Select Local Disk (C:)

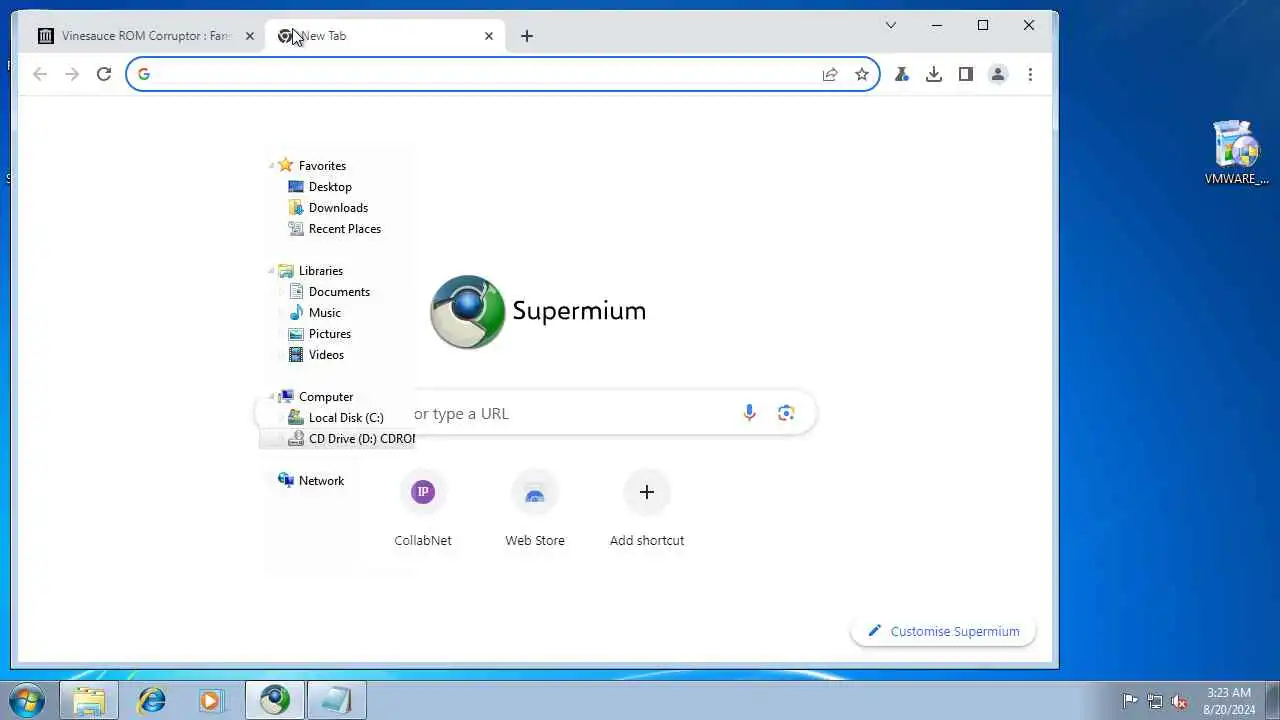pos(336,418)
